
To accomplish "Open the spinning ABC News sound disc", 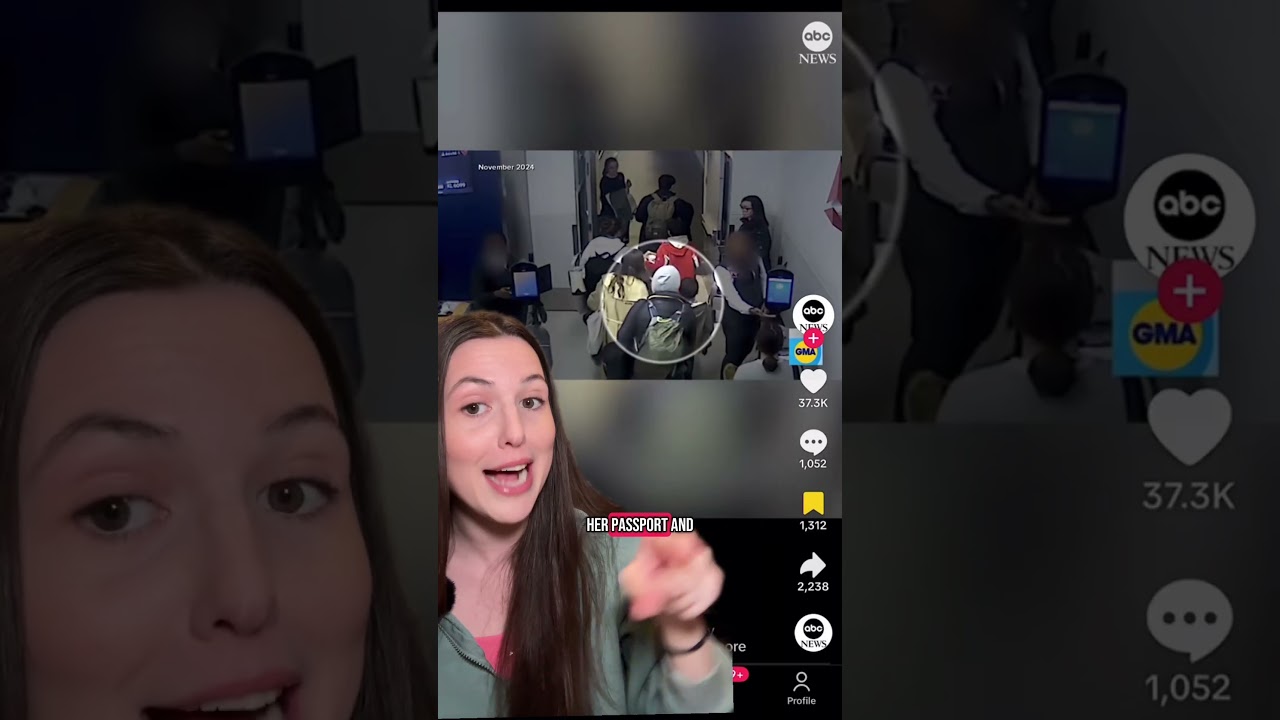I will 813,633.
